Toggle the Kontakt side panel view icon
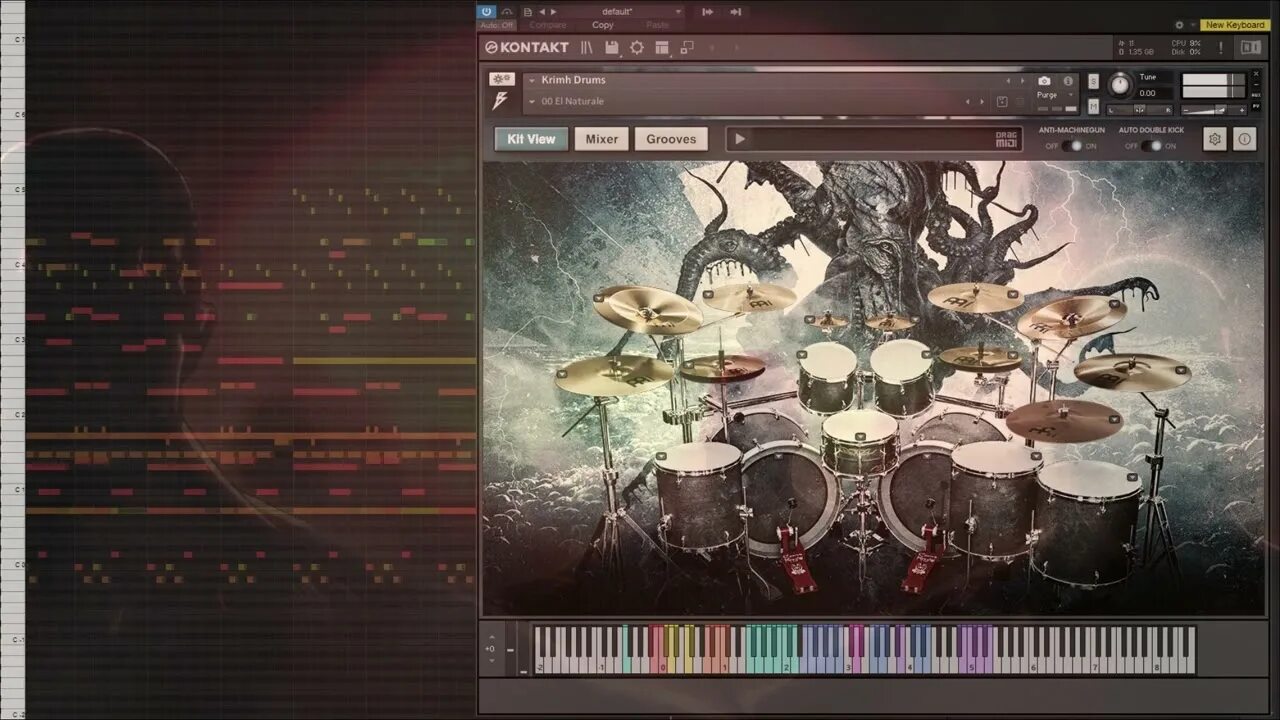The width and height of the screenshot is (1280, 720). [x=1250, y=47]
